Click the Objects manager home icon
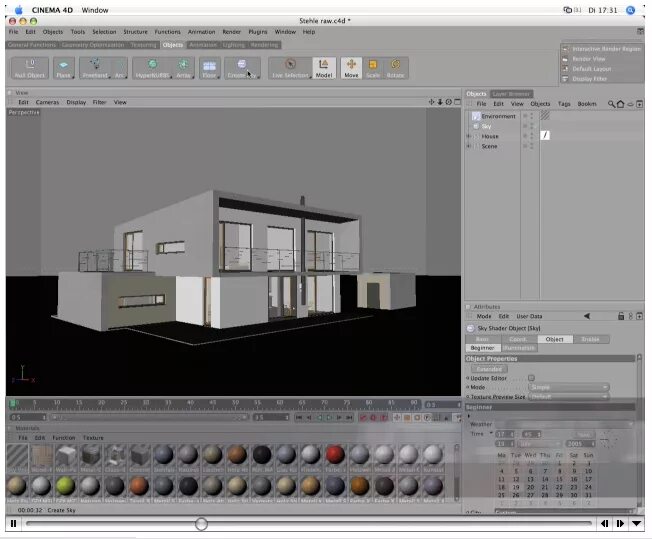 [620, 104]
